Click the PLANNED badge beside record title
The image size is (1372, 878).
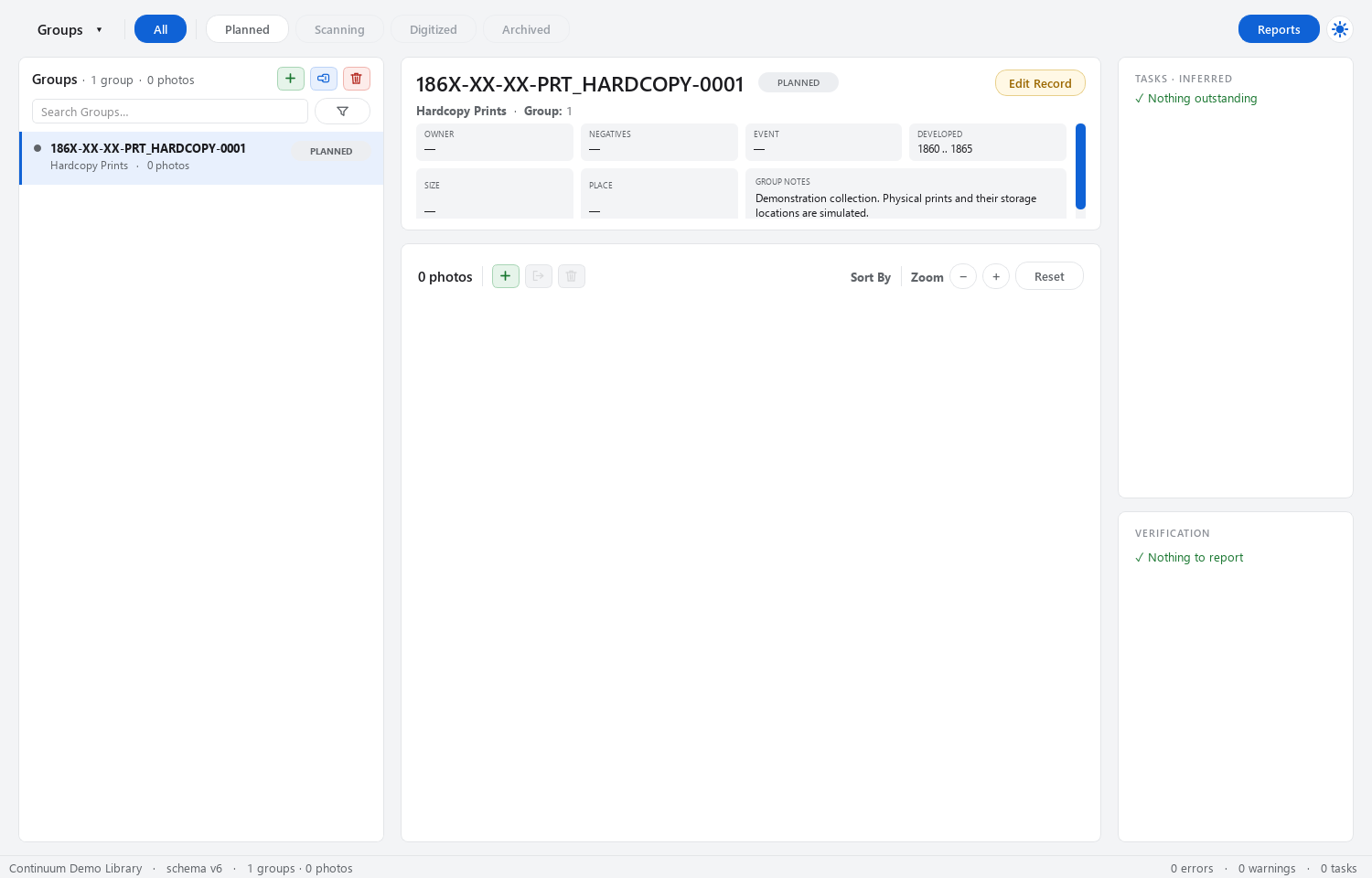[799, 82]
